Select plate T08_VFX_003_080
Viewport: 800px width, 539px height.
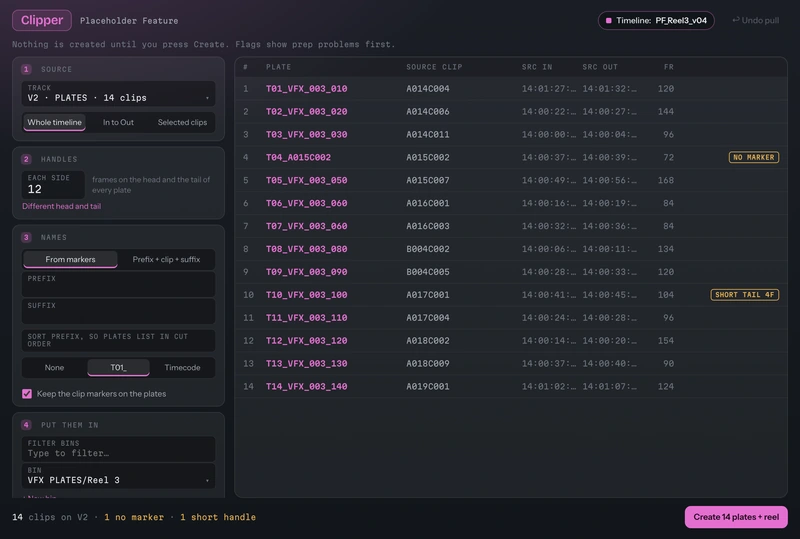point(306,249)
